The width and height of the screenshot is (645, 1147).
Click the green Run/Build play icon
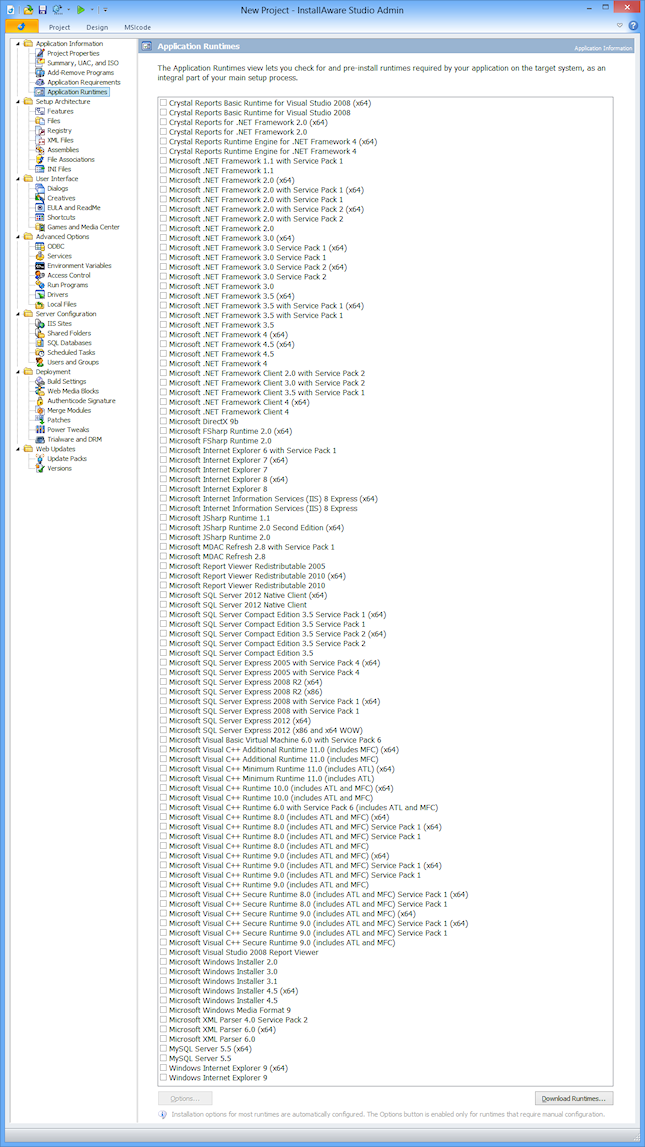click(81, 10)
